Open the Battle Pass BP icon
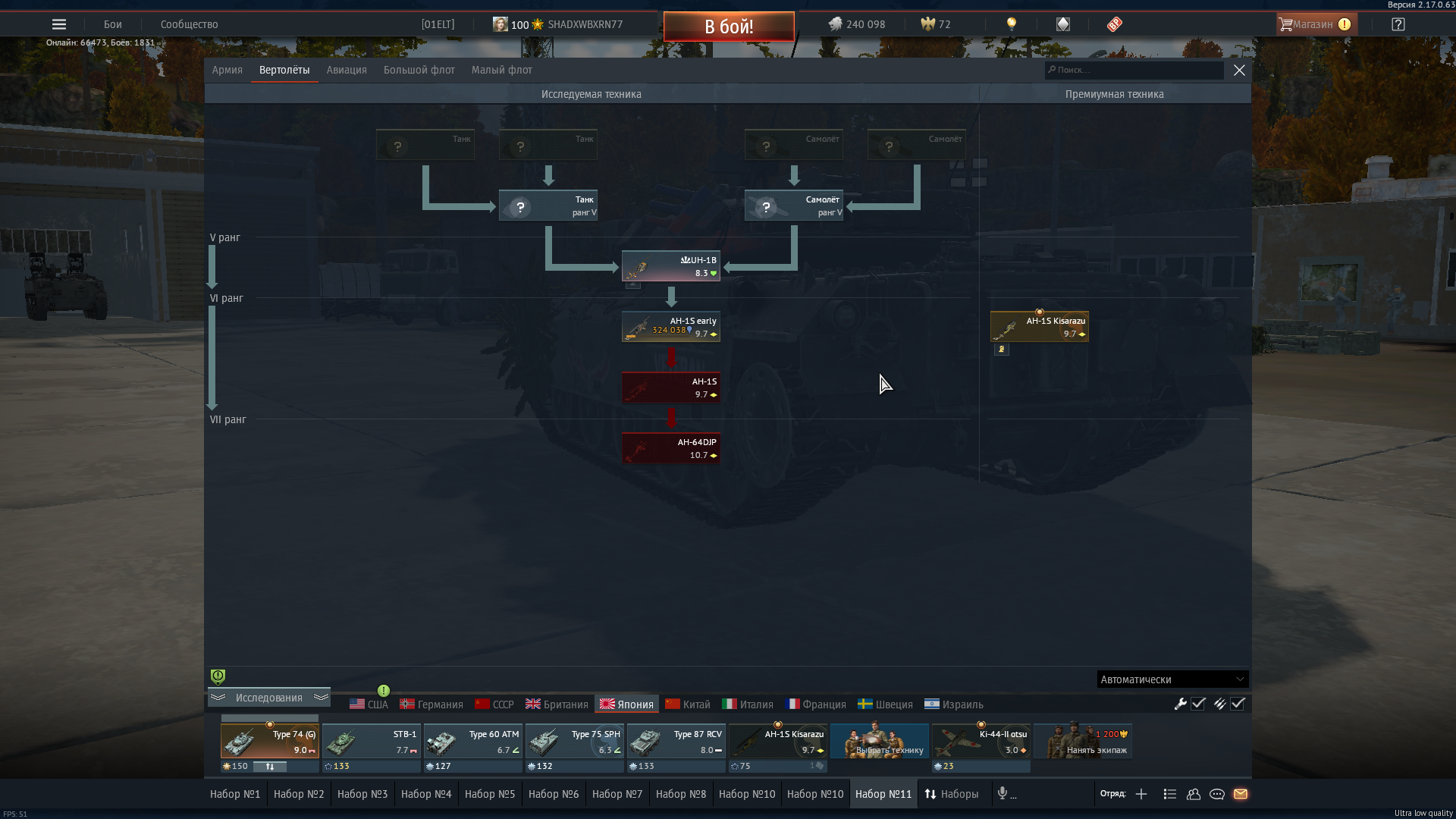Image resolution: width=1456 pixels, height=819 pixels. [1114, 24]
